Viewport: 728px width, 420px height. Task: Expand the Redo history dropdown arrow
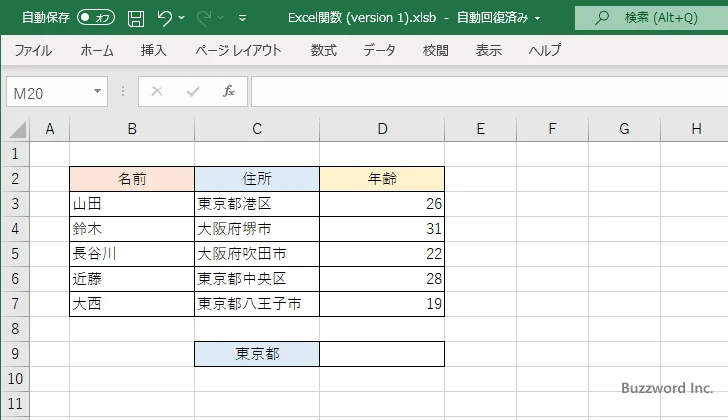coord(221,18)
